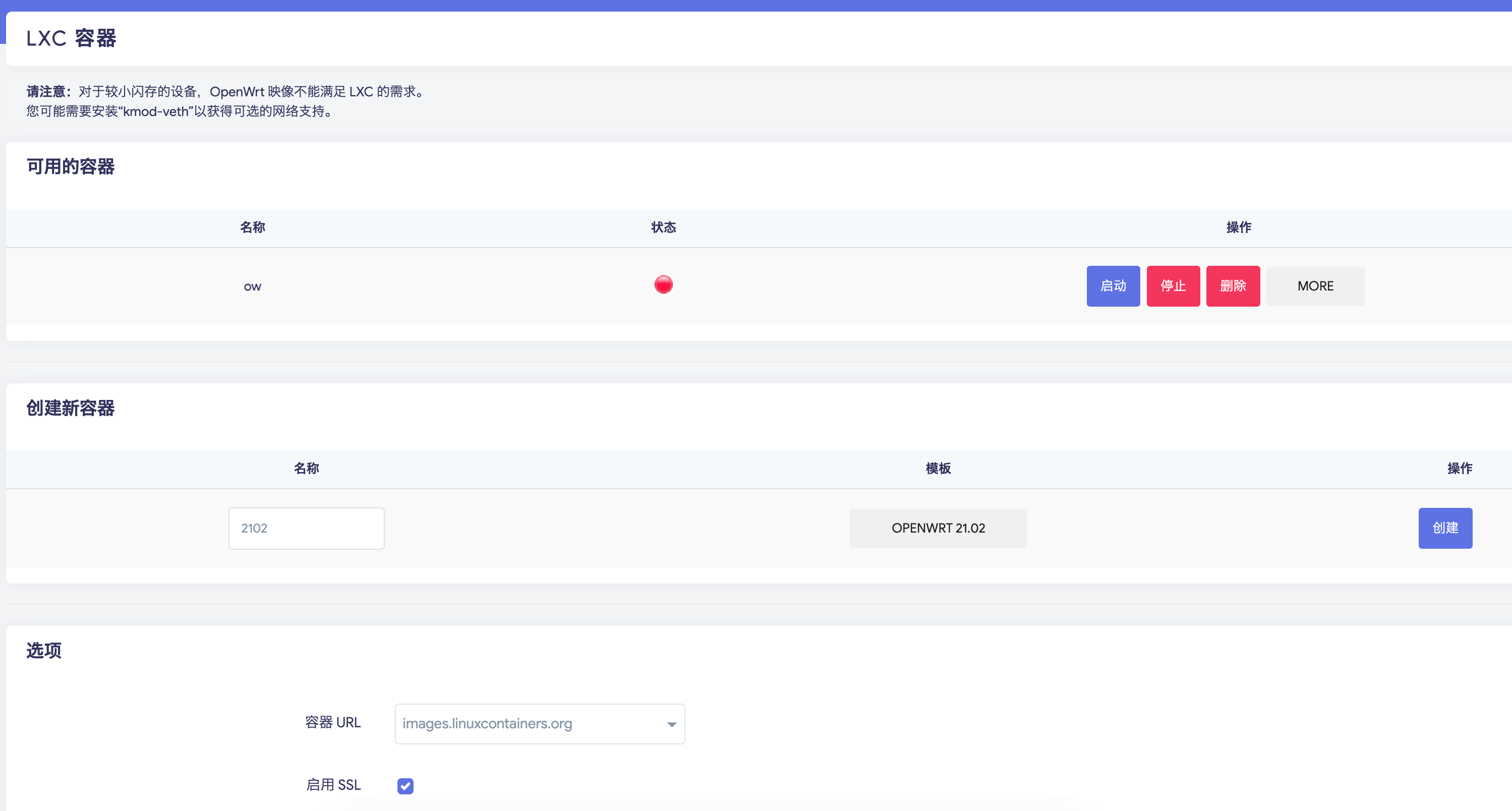Click the container name ow
The height and width of the screenshot is (811, 1512).
click(252, 287)
